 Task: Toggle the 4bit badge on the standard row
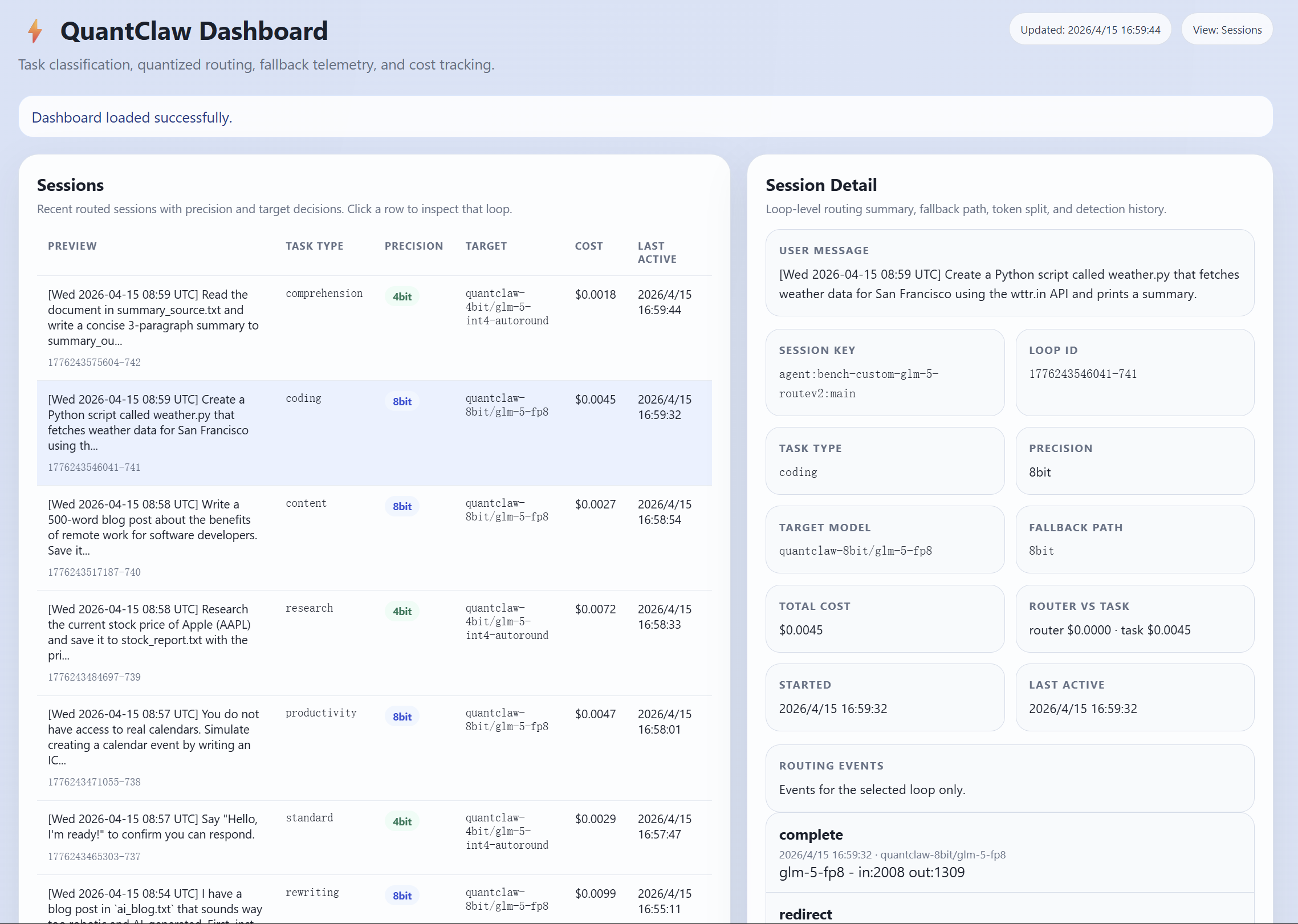click(x=402, y=821)
